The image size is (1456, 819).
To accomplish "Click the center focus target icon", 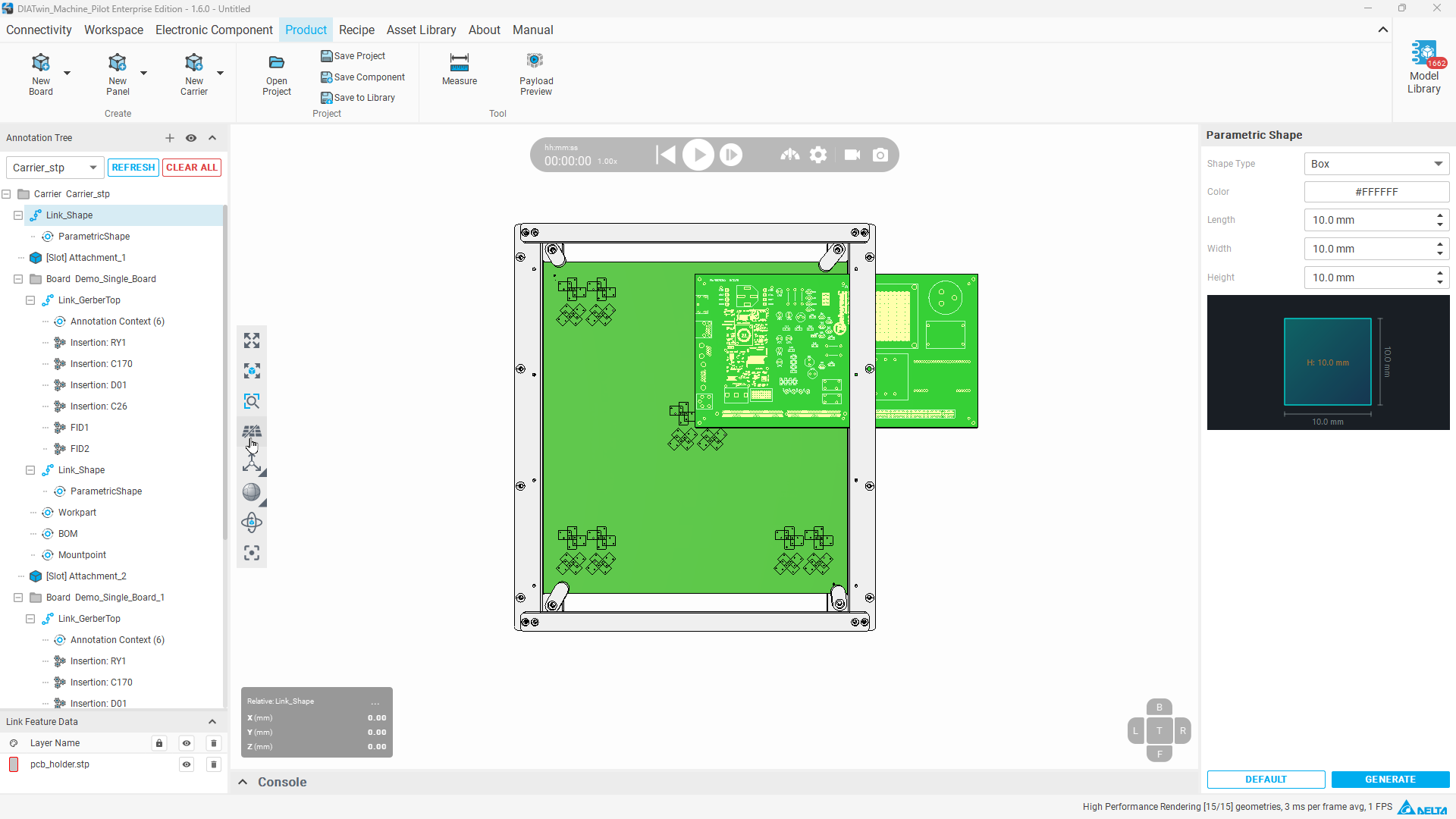I will click(x=252, y=553).
